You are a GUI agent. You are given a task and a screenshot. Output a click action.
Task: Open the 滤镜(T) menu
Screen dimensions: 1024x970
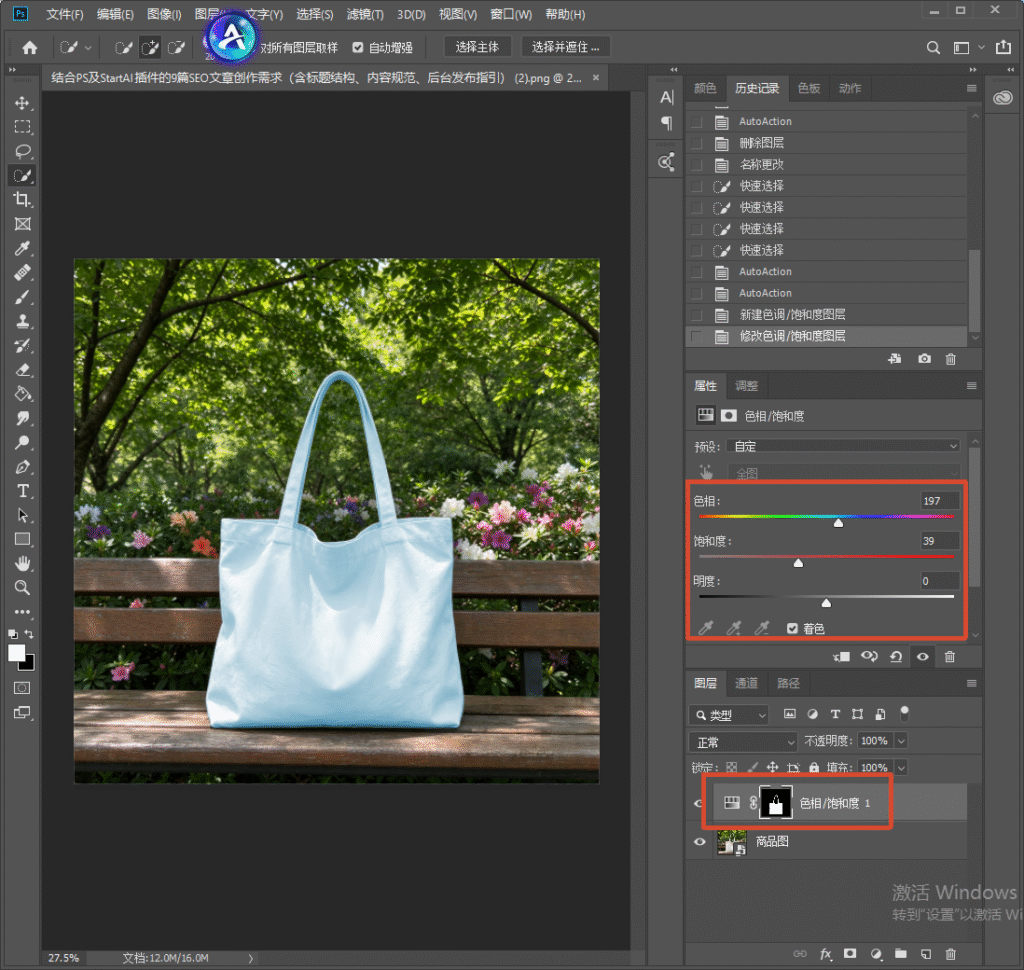[x=365, y=14]
